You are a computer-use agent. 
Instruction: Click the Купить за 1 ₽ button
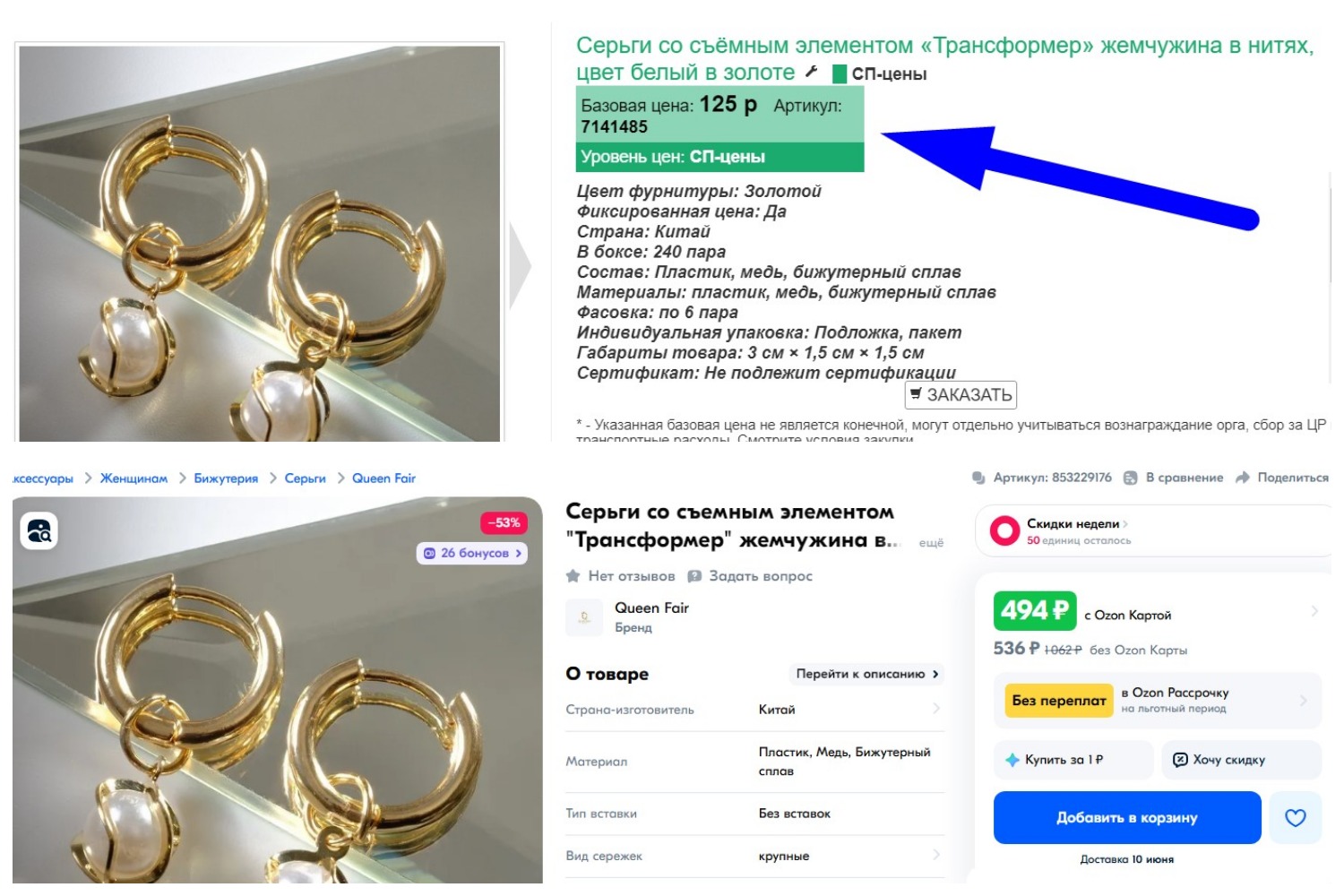[1073, 760]
